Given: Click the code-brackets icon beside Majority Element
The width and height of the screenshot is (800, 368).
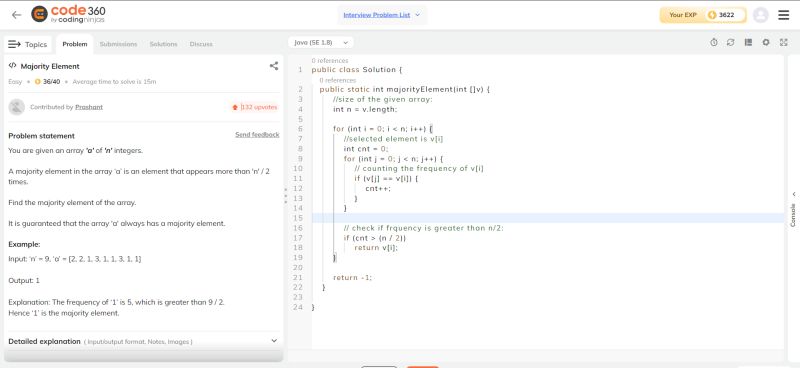Looking at the screenshot, I should tap(13, 66).
